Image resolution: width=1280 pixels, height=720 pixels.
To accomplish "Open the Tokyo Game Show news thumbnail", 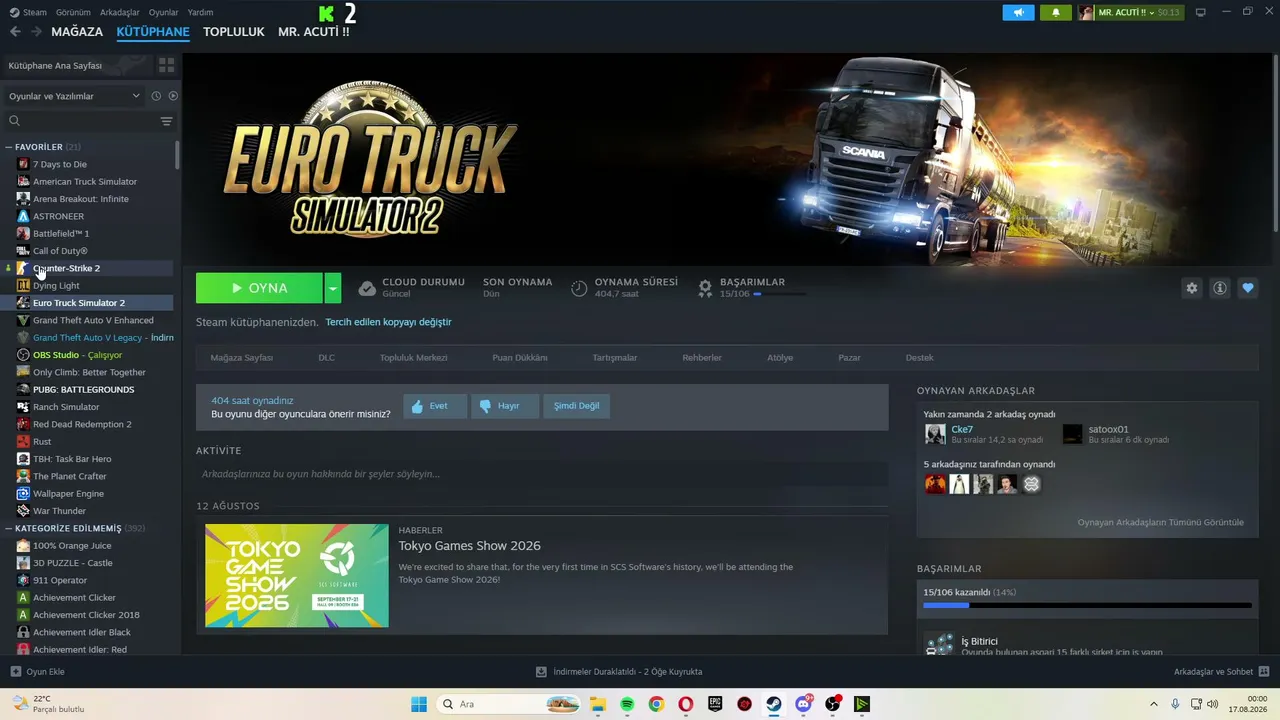I will (x=297, y=576).
